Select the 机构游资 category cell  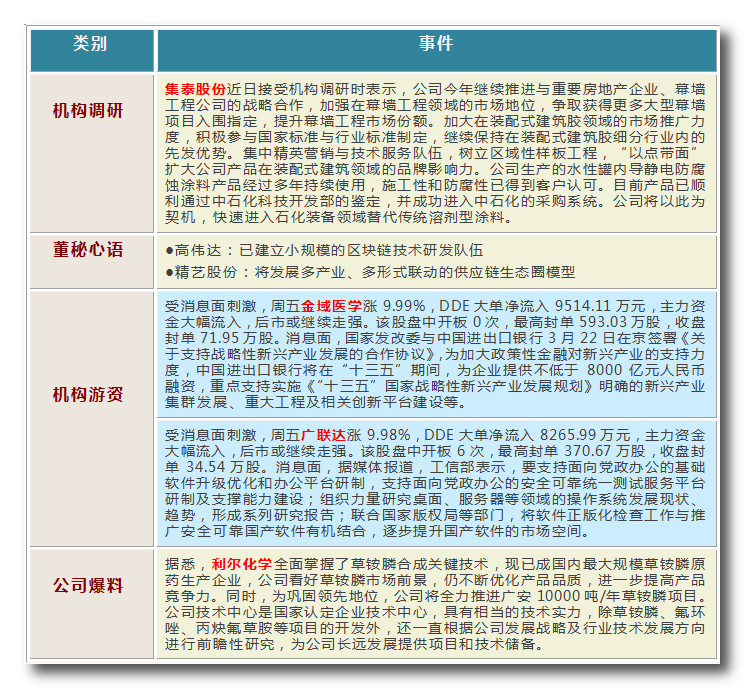point(91,395)
